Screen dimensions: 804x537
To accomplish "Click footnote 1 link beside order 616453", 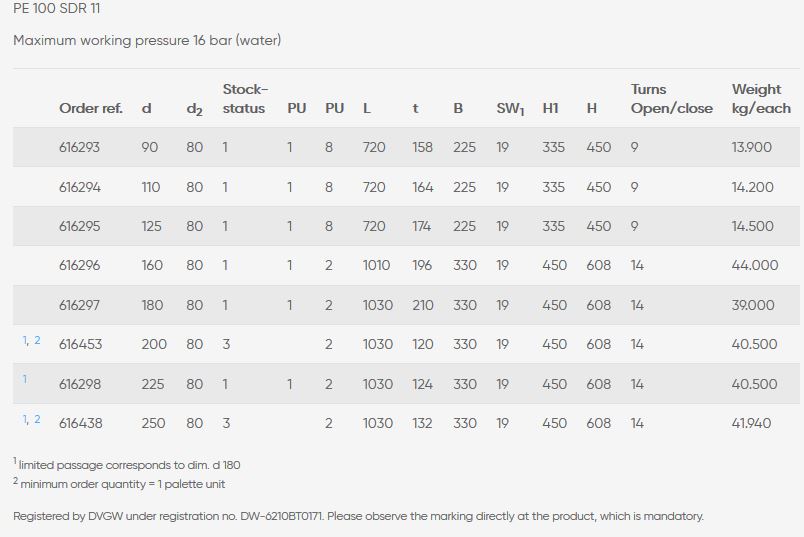I will point(25,341).
